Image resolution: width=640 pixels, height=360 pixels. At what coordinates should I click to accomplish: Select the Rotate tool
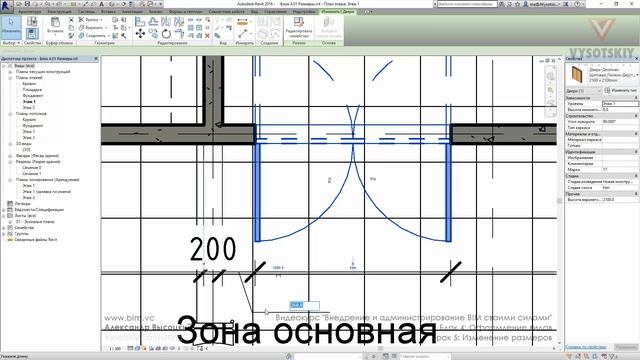coord(166,33)
